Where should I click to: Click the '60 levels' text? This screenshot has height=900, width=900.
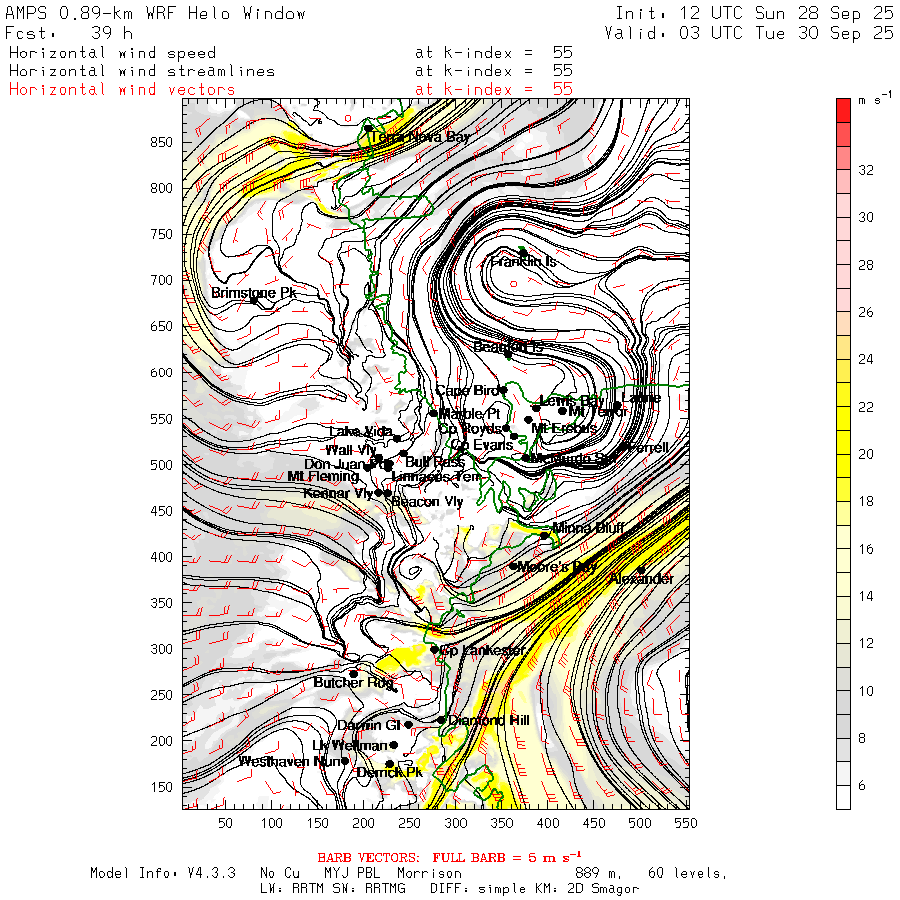[x=687, y=873]
